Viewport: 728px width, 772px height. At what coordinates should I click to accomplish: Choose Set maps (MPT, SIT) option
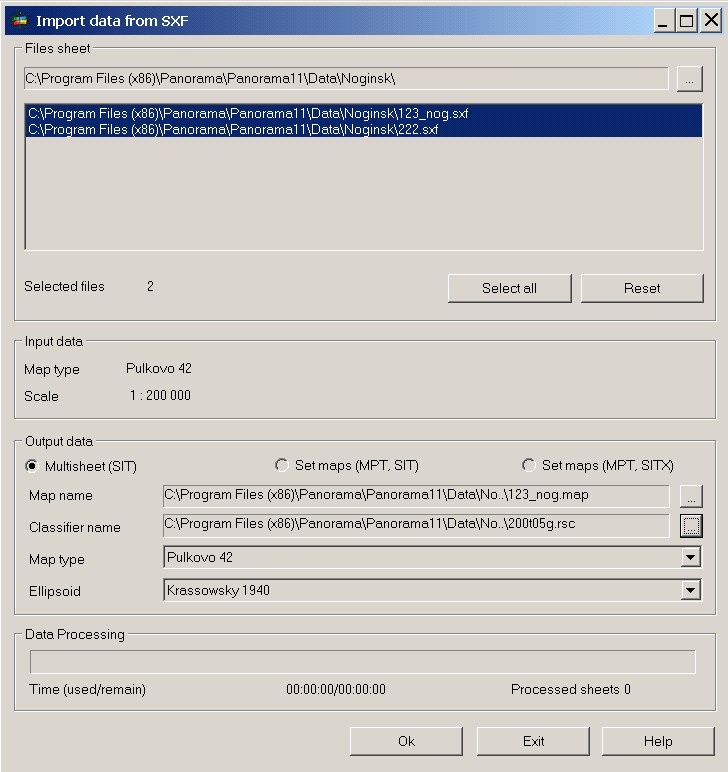pos(282,465)
